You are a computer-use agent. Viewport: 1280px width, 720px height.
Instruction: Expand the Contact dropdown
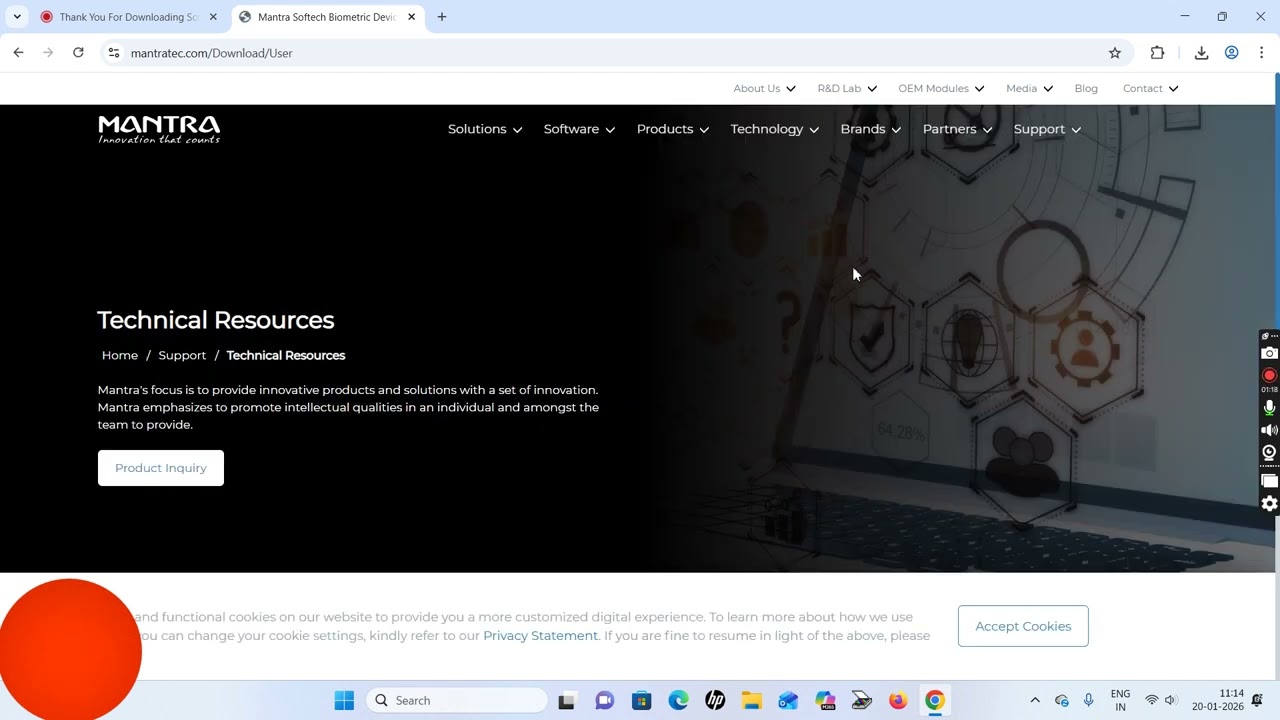pyautogui.click(x=1150, y=88)
